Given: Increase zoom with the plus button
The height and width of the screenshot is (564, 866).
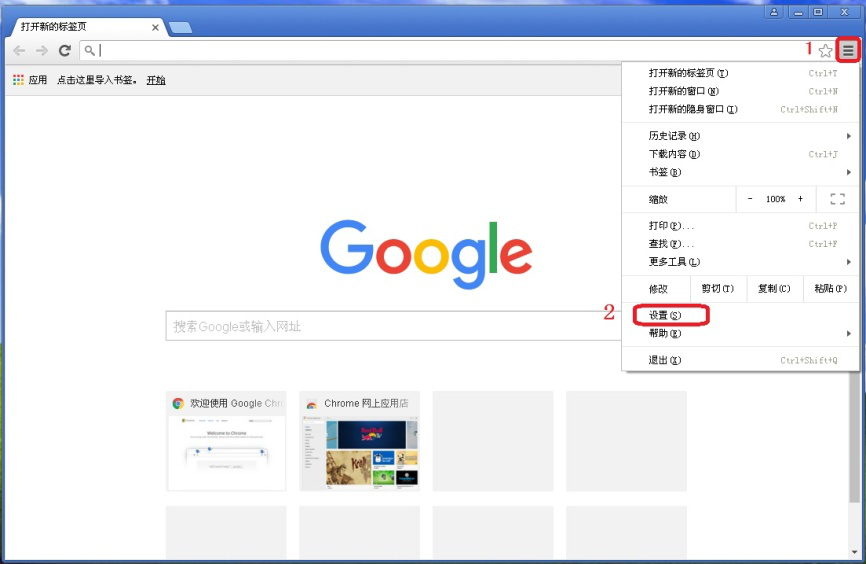Looking at the screenshot, I should tap(800, 199).
